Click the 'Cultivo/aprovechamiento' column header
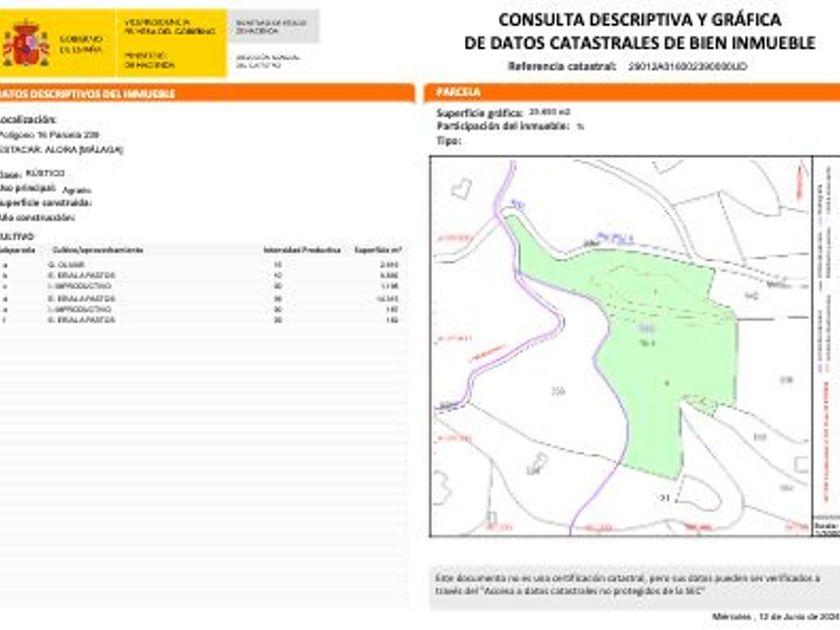The width and height of the screenshot is (840, 630). (98, 250)
